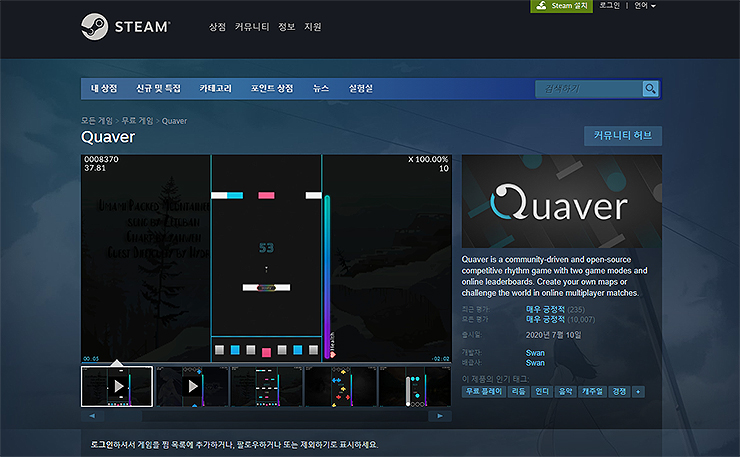This screenshot has width=740, height=457.
Task: Click the magnifier search icon
Action: coord(650,89)
